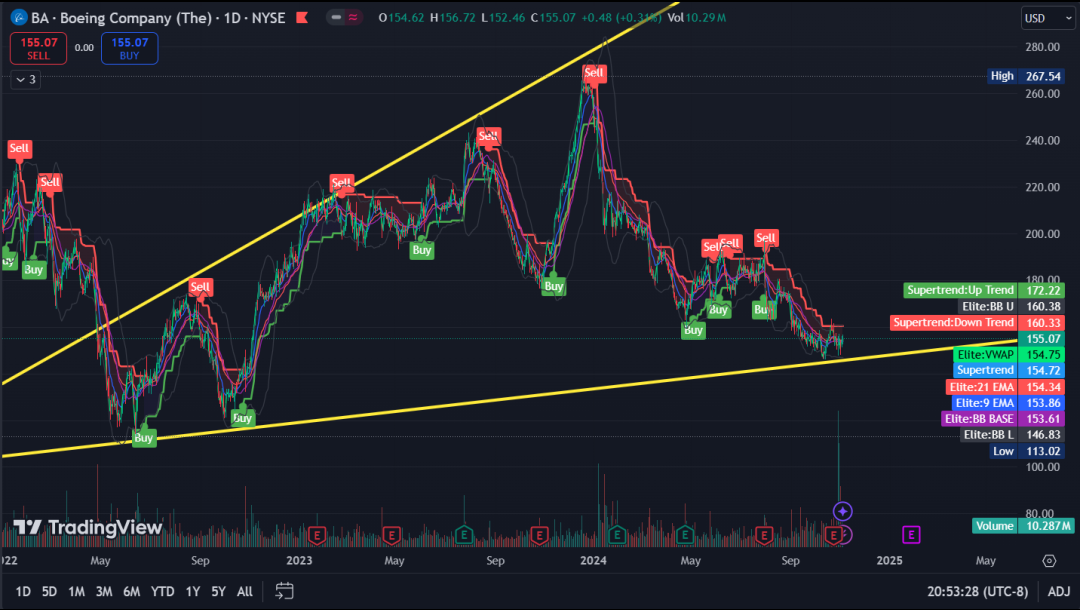Click the red earnings E marker near May 2023
This screenshot has height=610, width=1080.
[391, 534]
